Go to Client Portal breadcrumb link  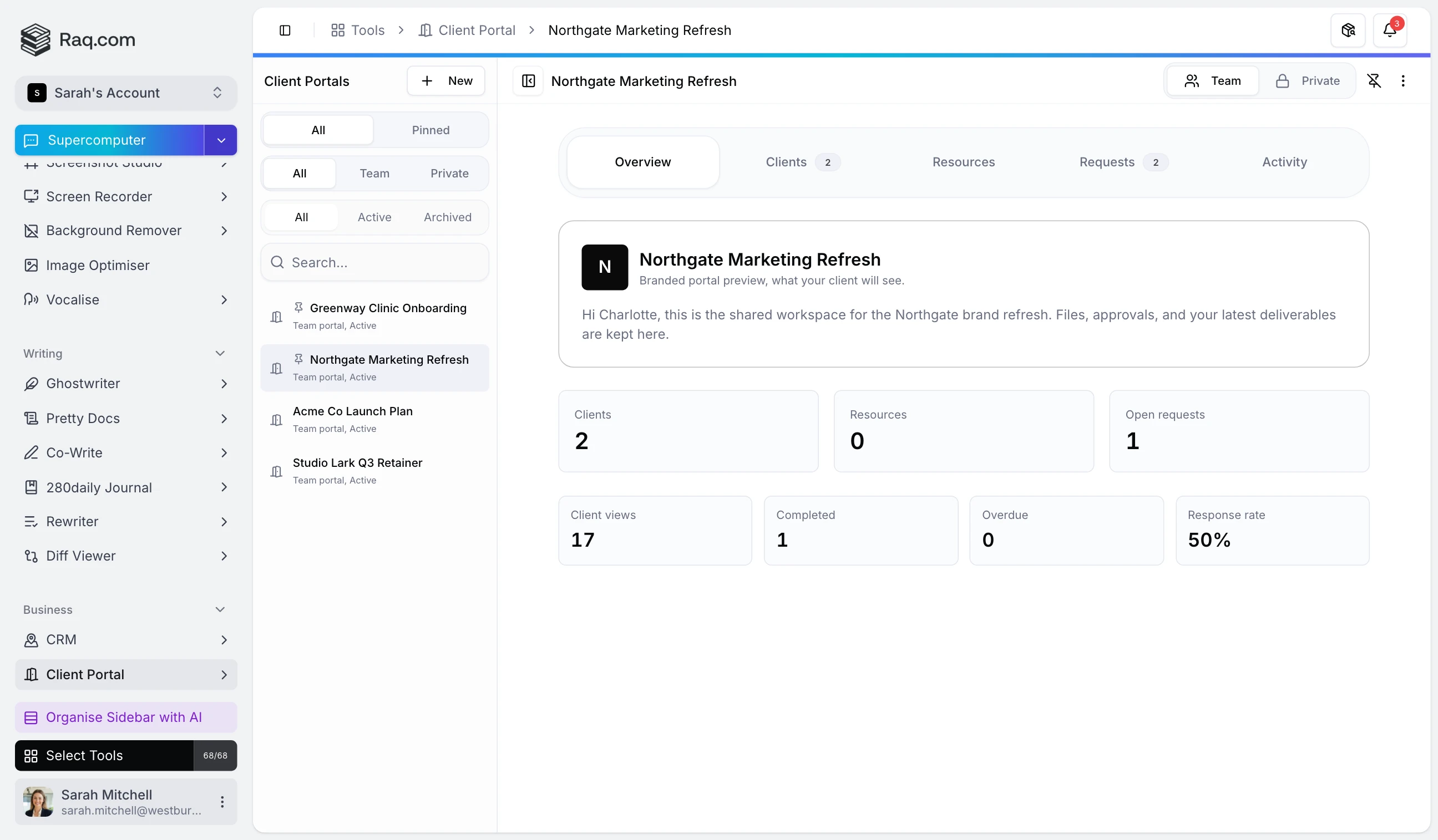point(467,30)
